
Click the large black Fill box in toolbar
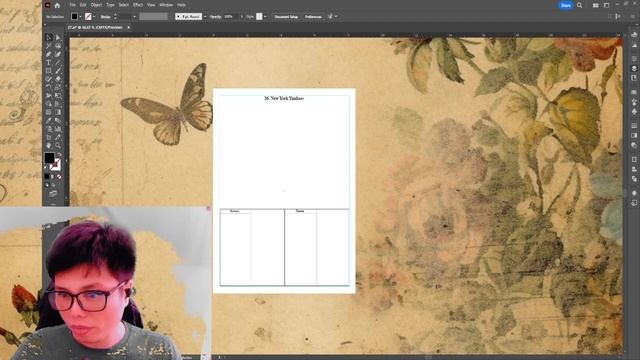pos(49,158)
